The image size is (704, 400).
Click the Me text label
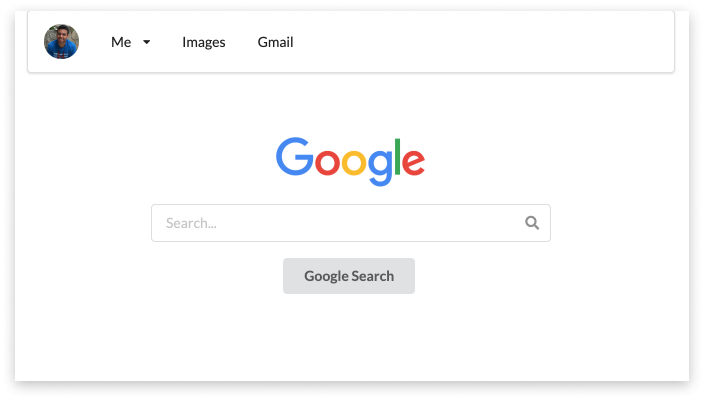click(121, 42)
